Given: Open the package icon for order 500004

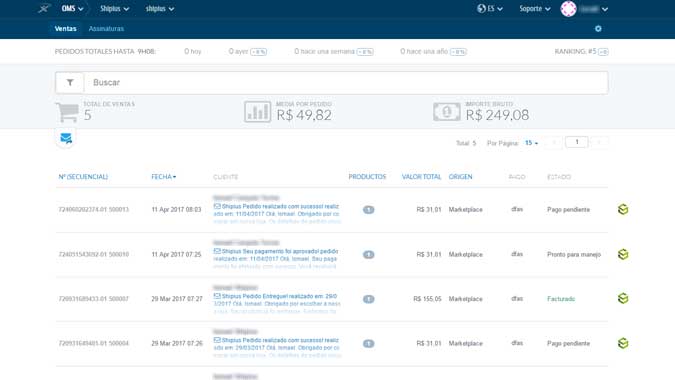Looking at the screenshot, I should (x=623, y=343).
